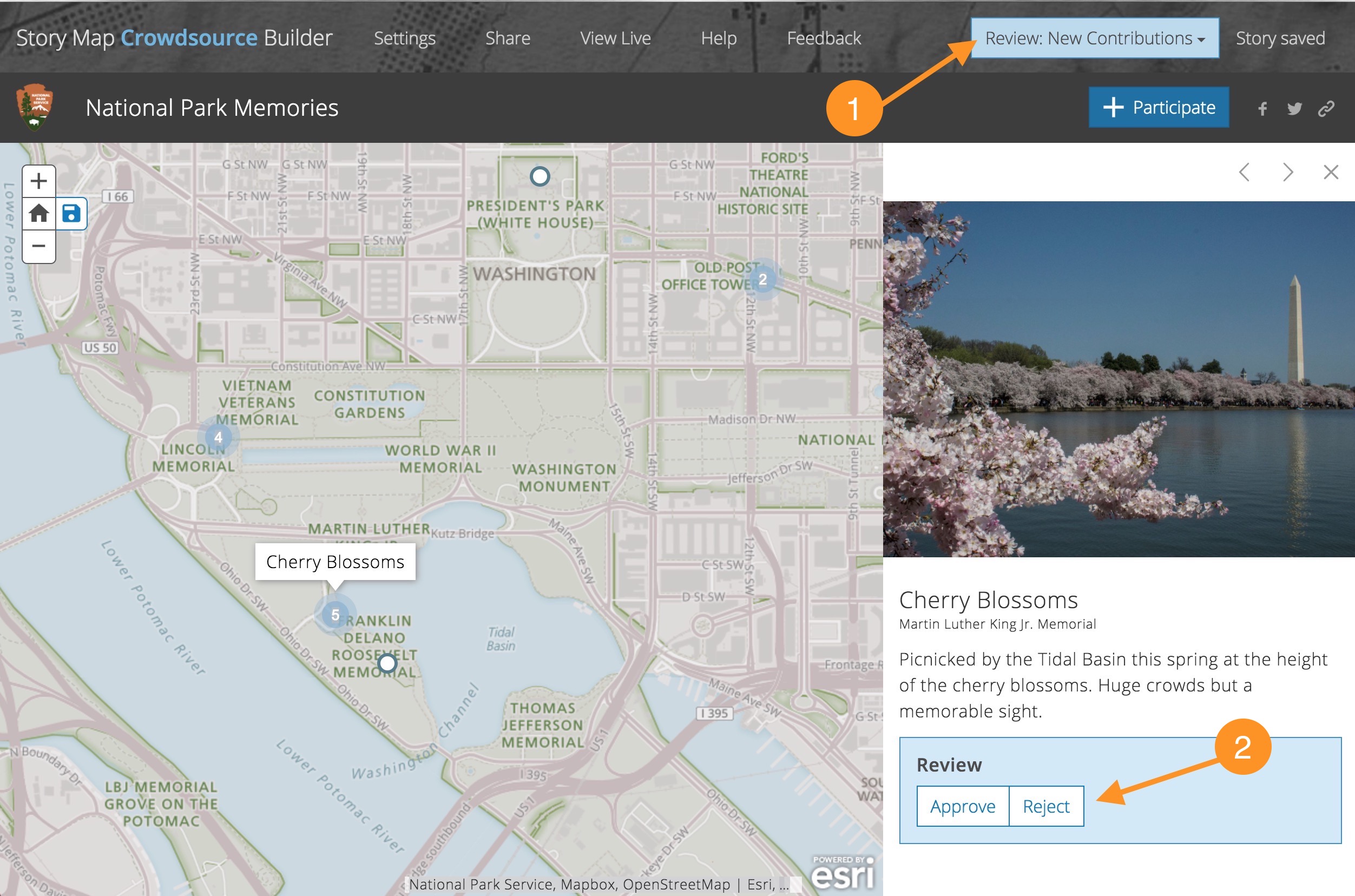Click the map zoom out minus icon
This screenshot has height=896, width=1355.
(x=38, y=246)
